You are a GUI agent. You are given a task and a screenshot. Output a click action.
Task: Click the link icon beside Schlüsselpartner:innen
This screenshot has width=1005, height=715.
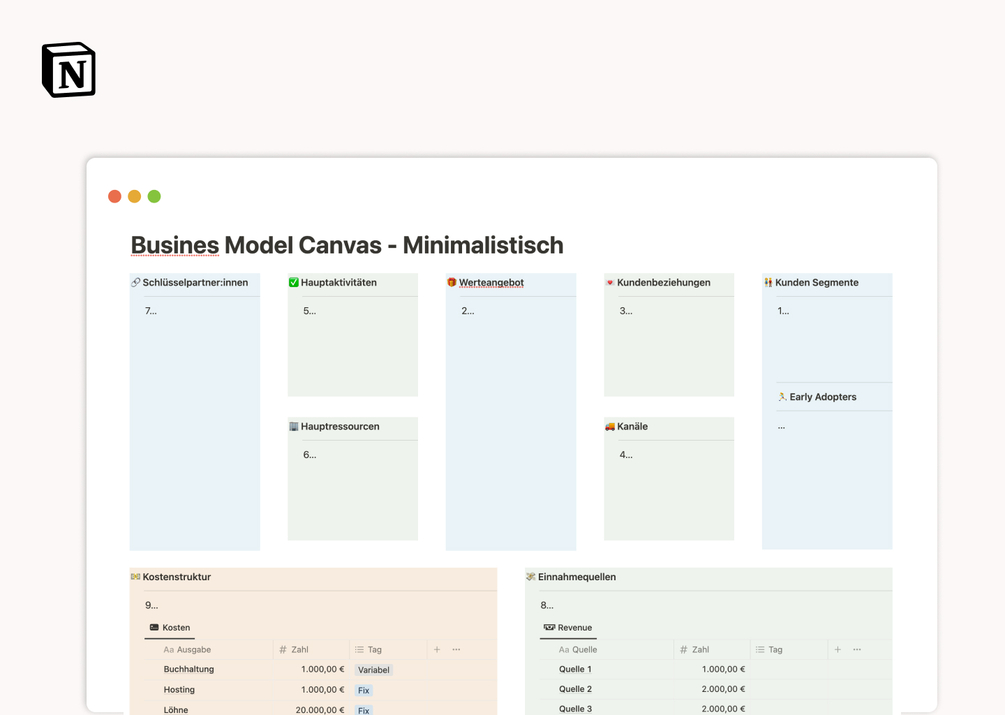136,283
